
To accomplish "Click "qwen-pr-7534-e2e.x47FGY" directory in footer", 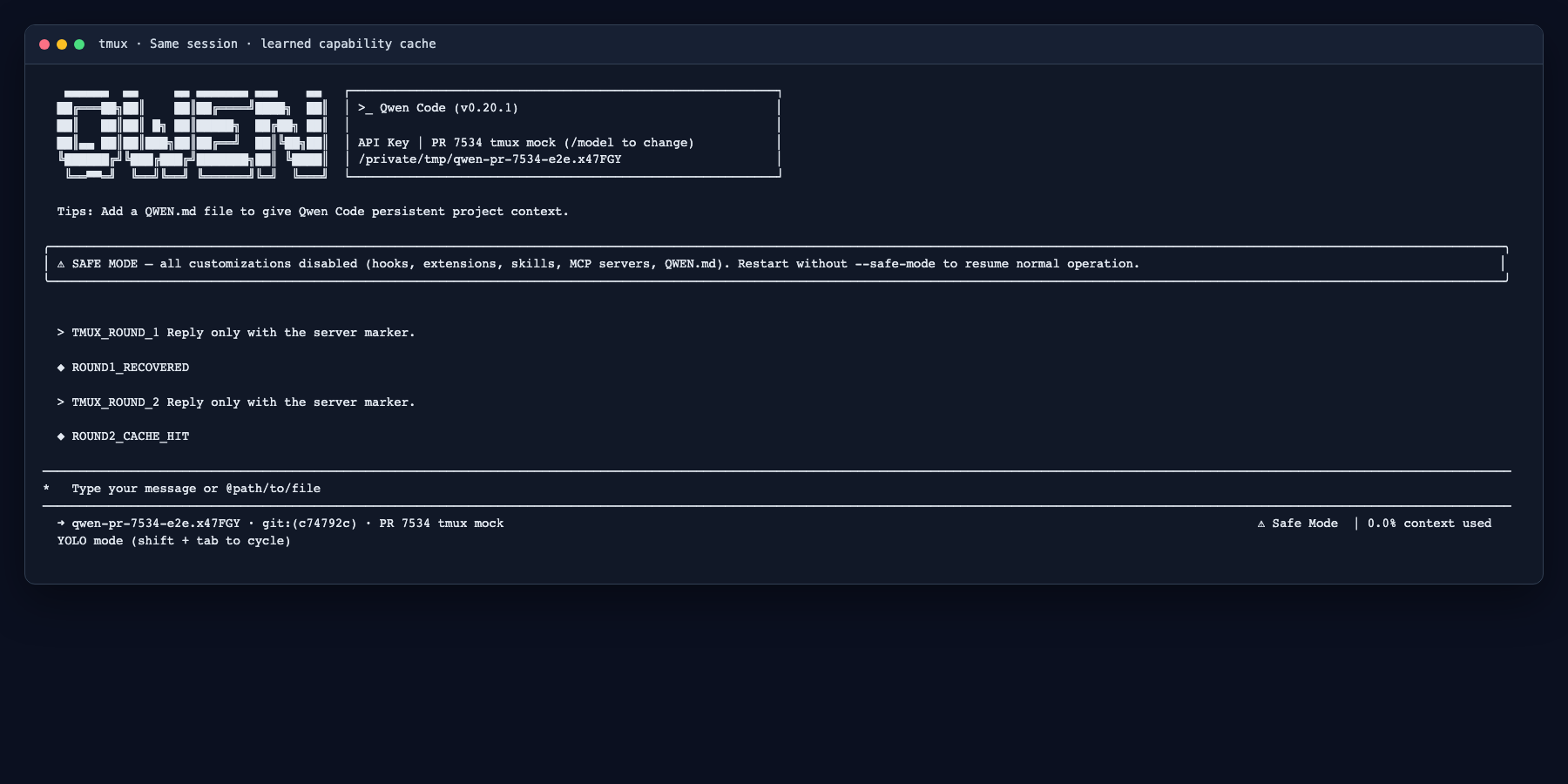I will [x=156, y=524].
